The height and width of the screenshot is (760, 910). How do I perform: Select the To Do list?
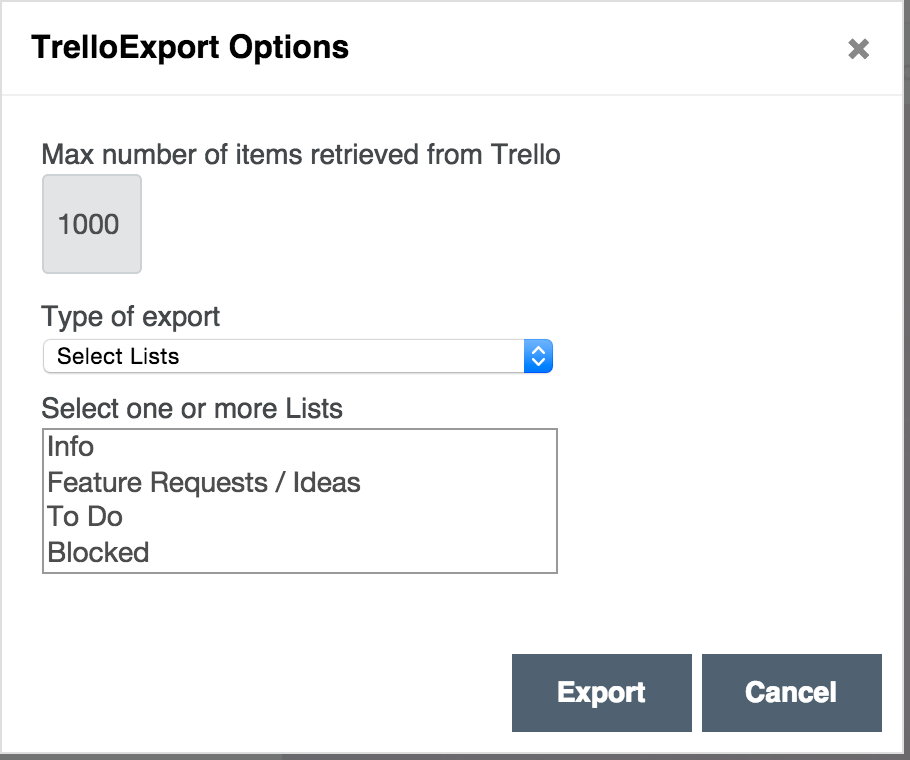coord(84,517)
